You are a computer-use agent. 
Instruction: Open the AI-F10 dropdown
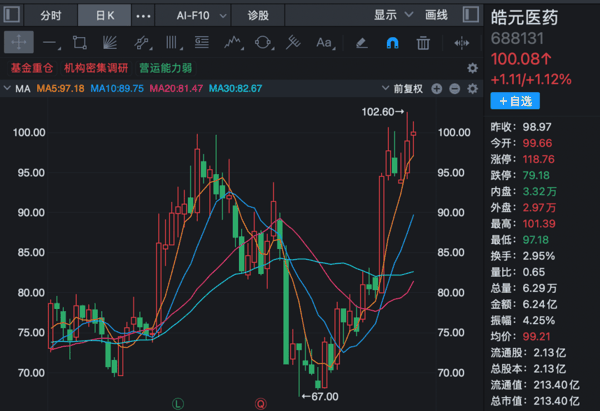[201, 16]
